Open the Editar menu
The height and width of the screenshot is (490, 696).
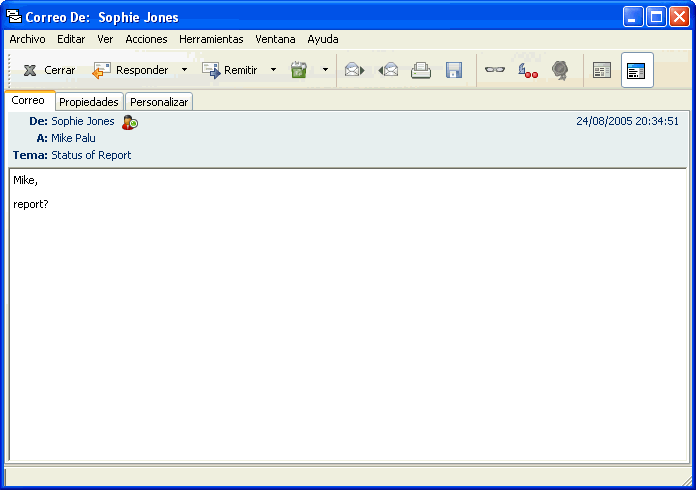coord(71,39)
